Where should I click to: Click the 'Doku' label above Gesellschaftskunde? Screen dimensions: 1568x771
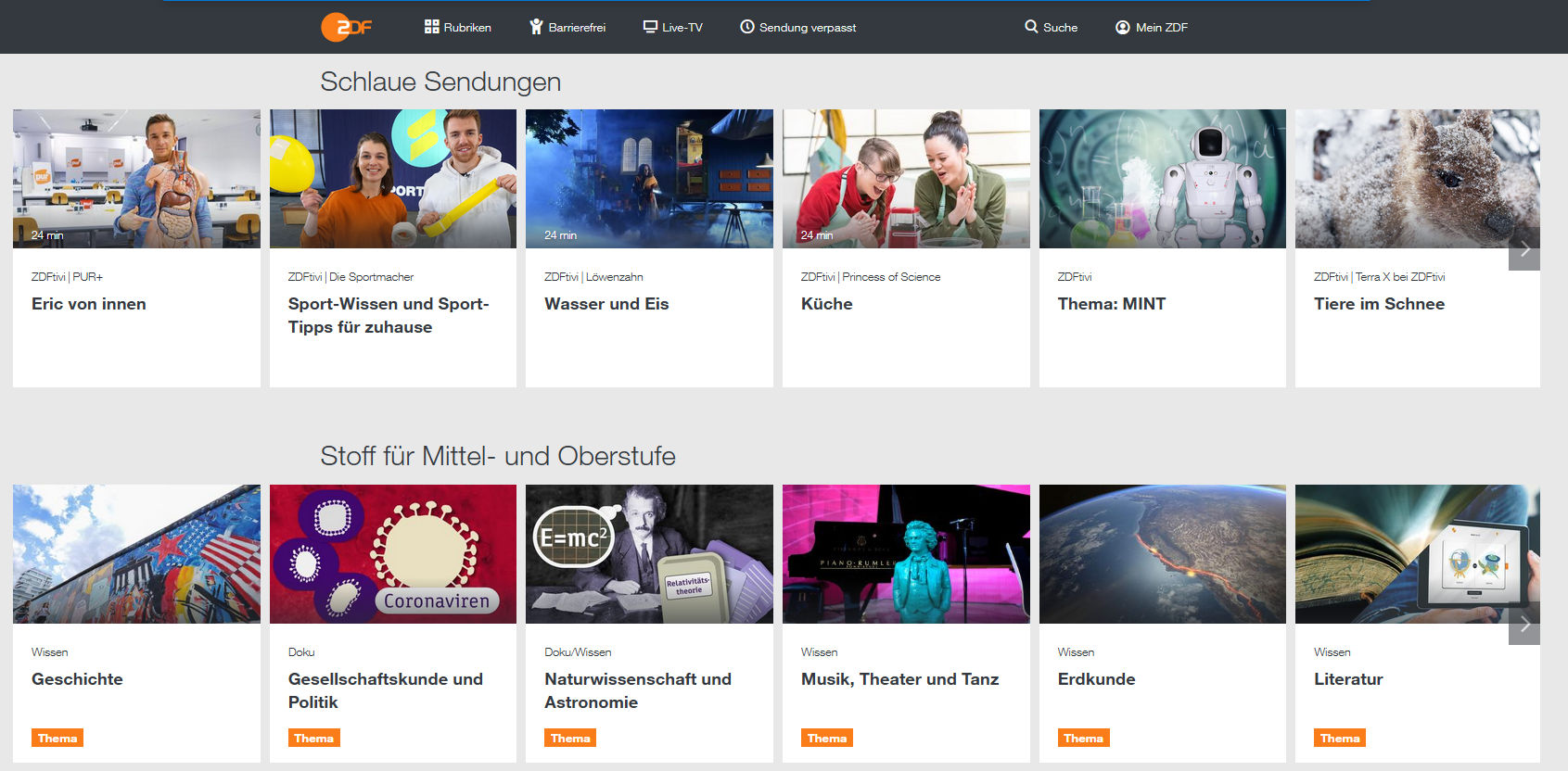click(x=301, y=652)
